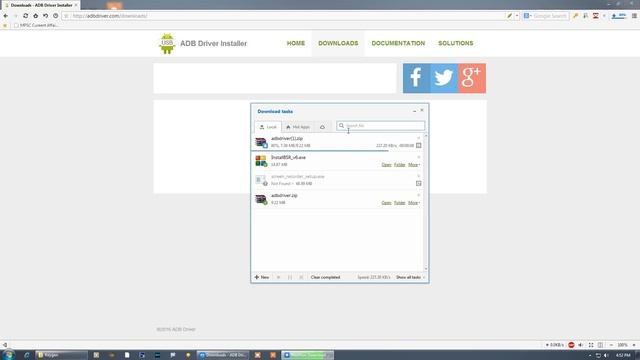Screen dimensions: 640x360
Task: Open Folder of InstallBSR_v6.exe
Action: 400,165
